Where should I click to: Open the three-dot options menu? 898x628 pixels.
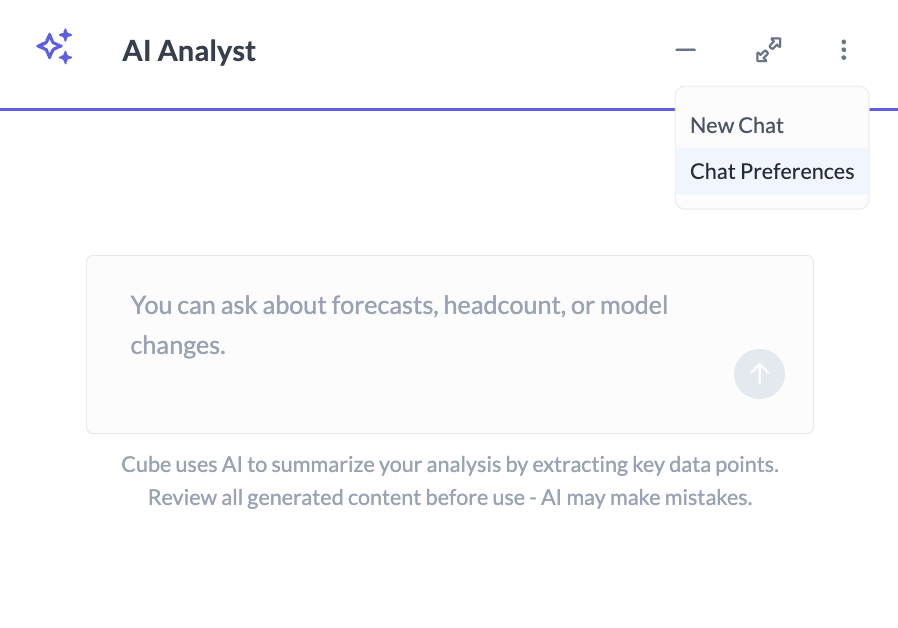pos(844,49)
